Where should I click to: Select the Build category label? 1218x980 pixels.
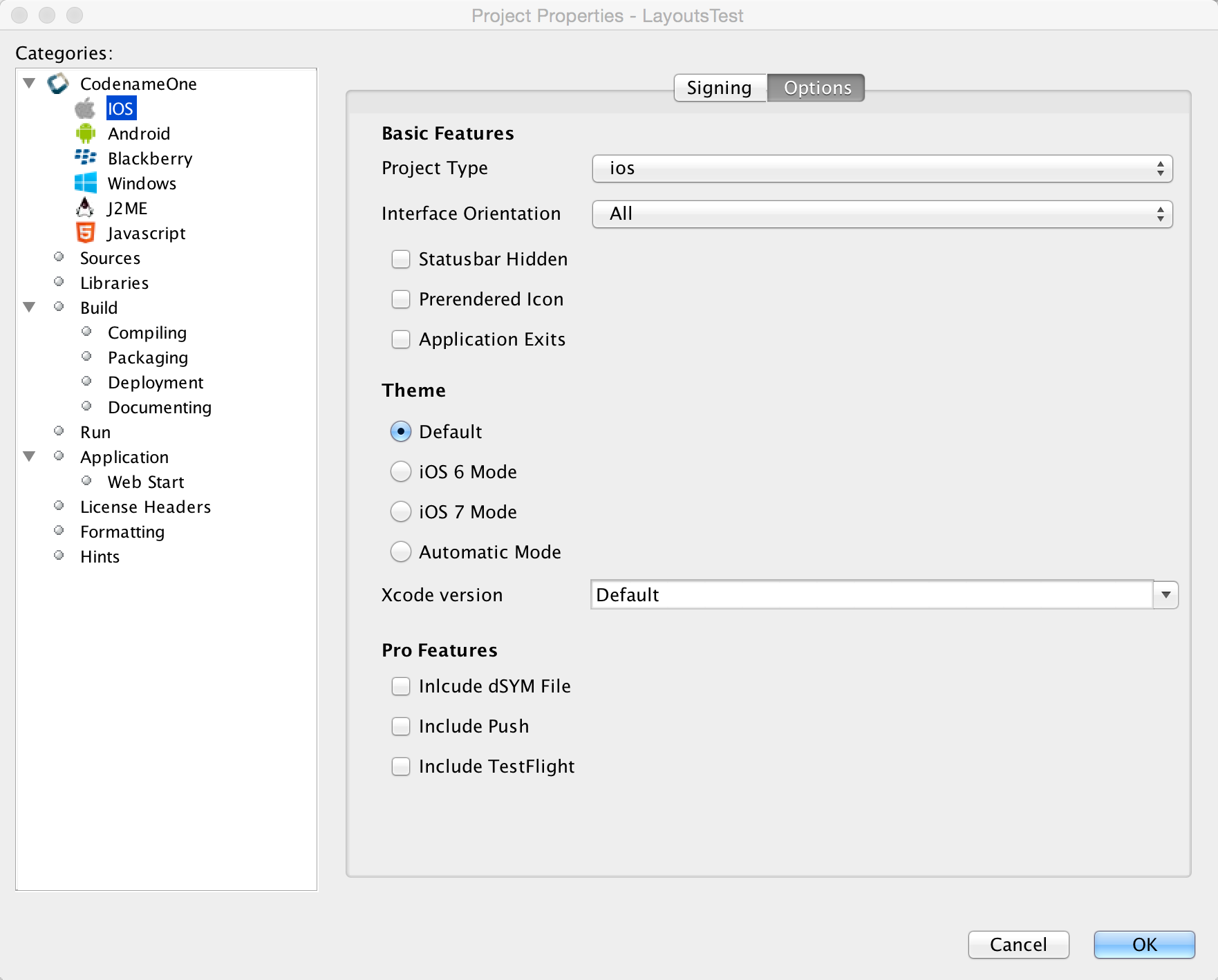[x=99, y=308]
